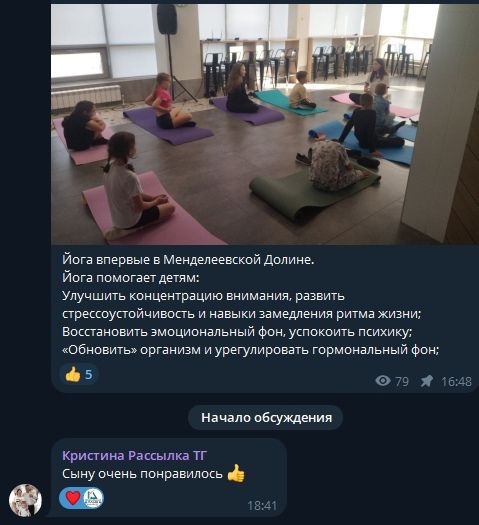Screen dimensions: 479x525
Task: Click the Начало обсуждения label
Action: pos(266,418)
